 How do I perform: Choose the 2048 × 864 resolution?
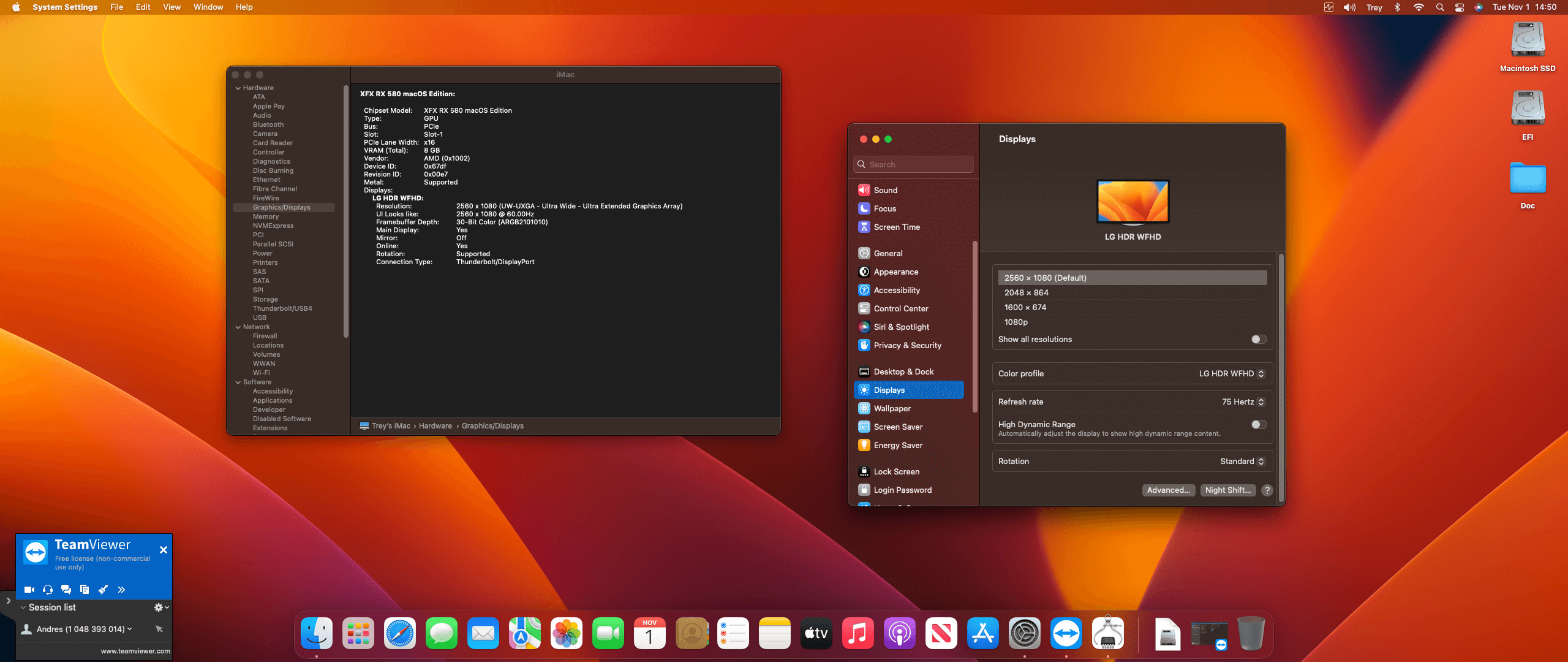tap(1133, 293)
